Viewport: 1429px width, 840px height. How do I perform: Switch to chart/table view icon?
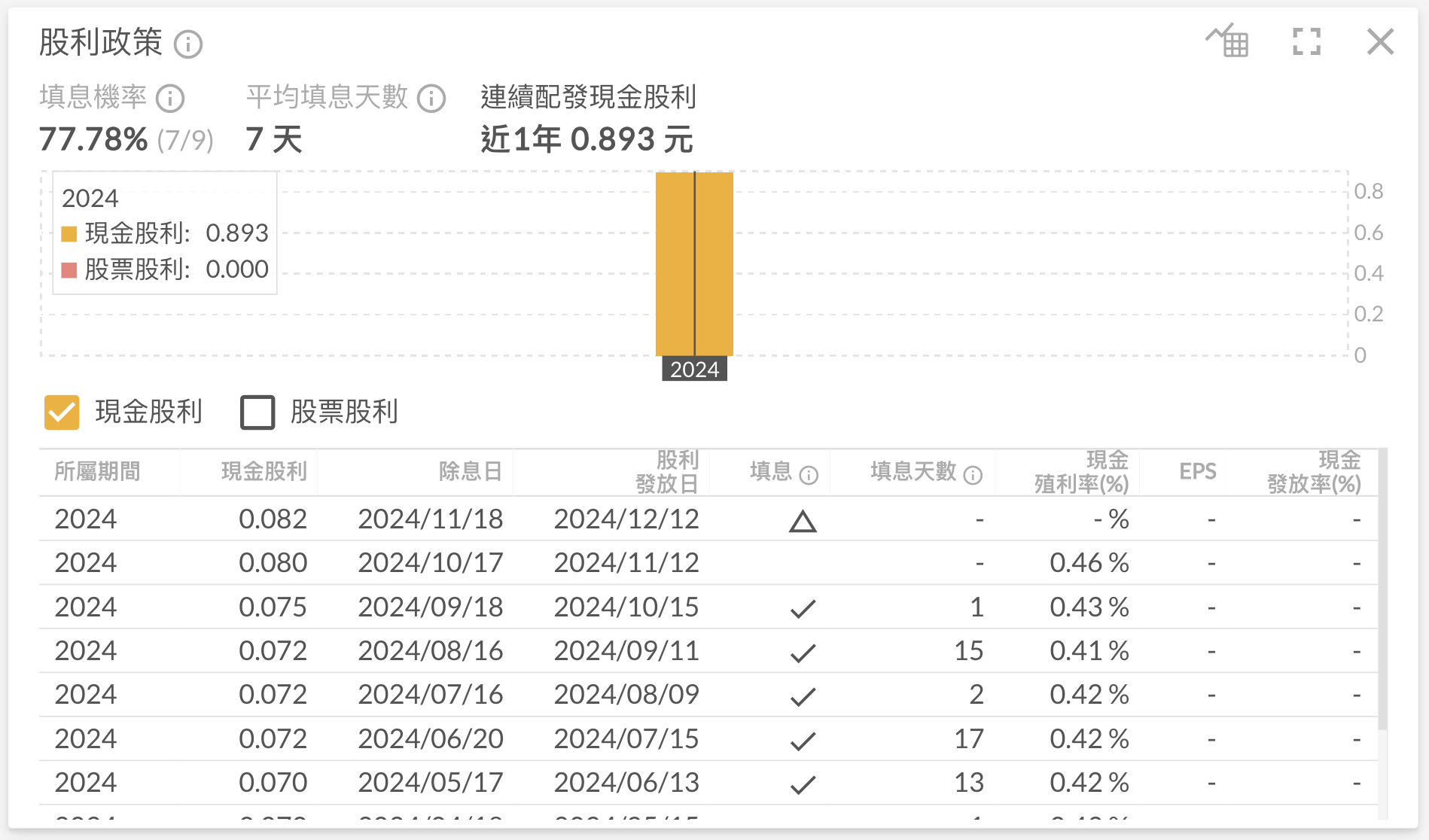pyautogui.click(x=1227, y=41)
